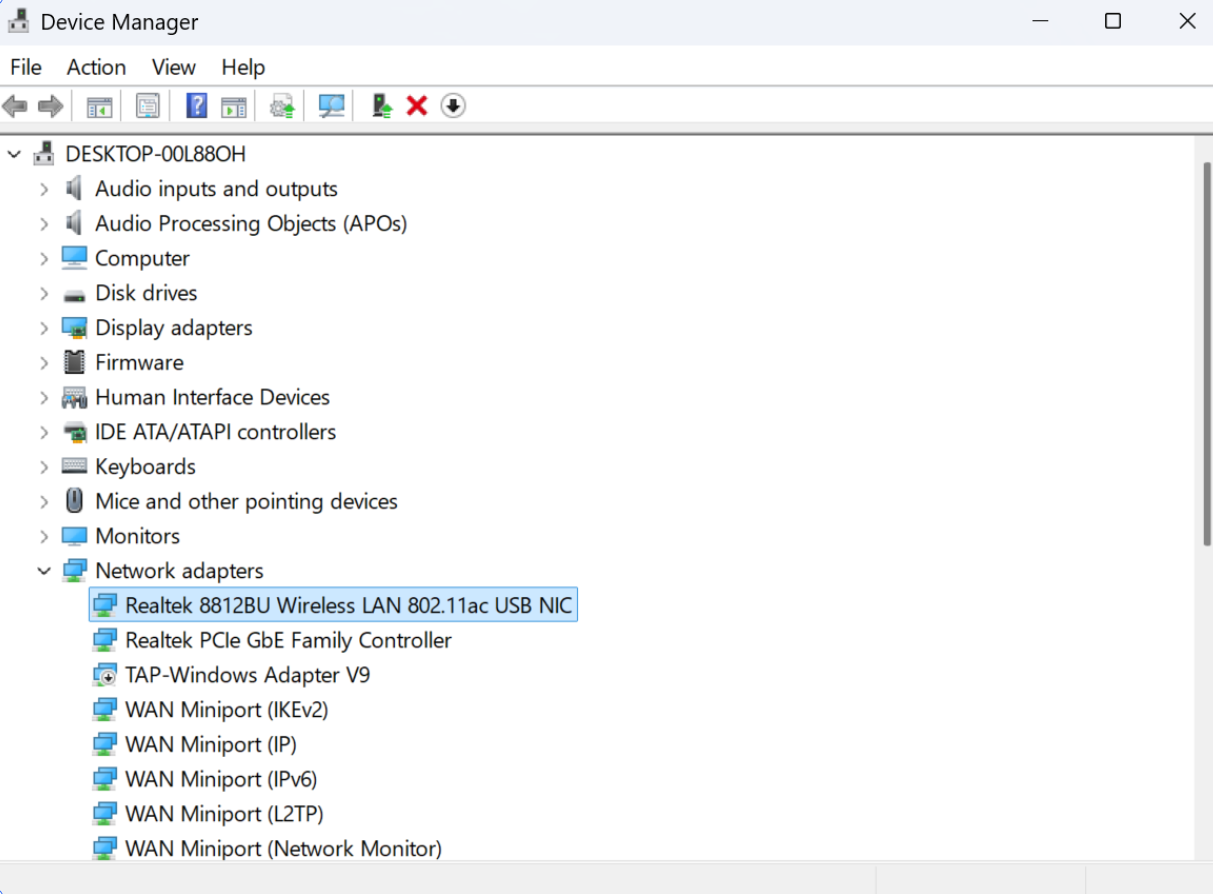Collapse the Network adapters category
Viewport: 1213px width, 894px height.
[44, 571]
